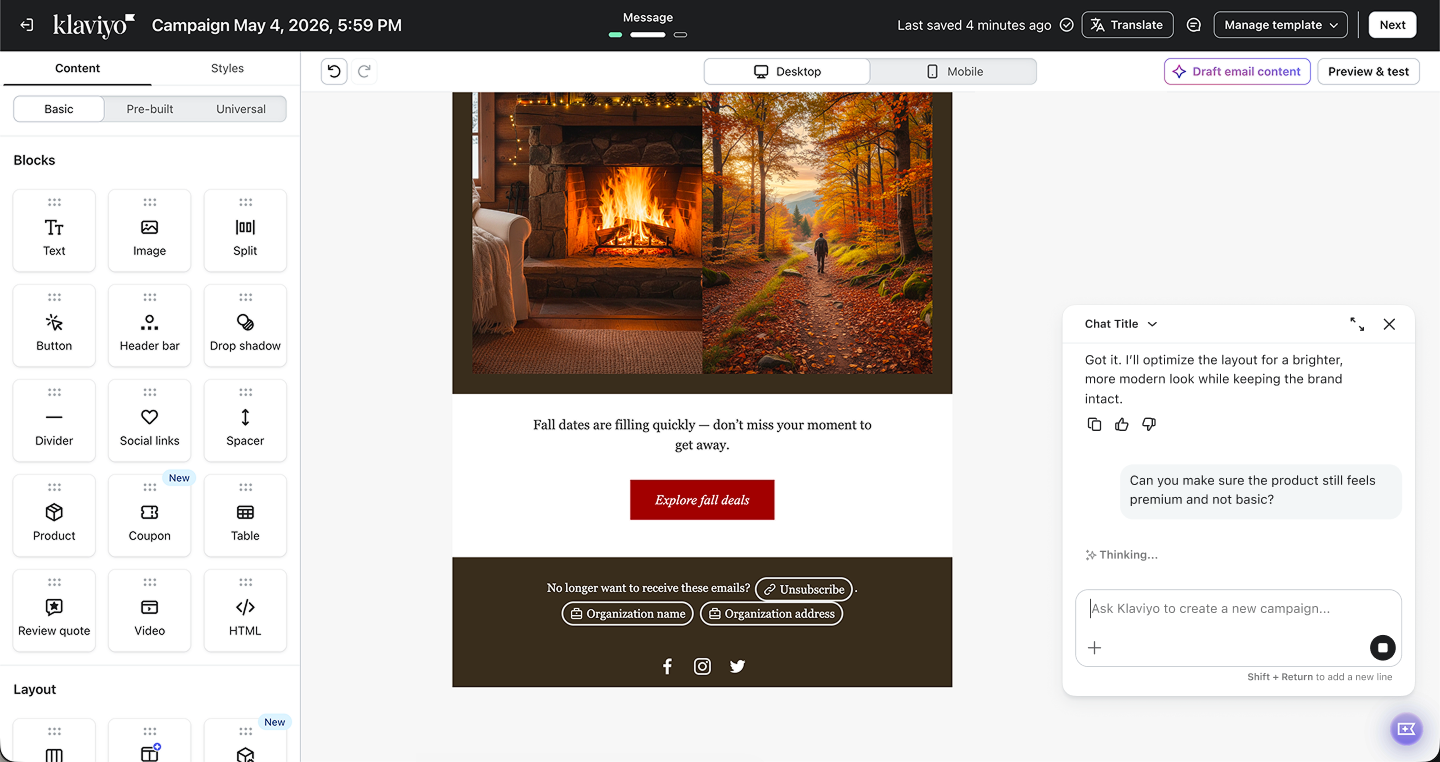Click the Unsubscribe tag in footer

[804, 589]
